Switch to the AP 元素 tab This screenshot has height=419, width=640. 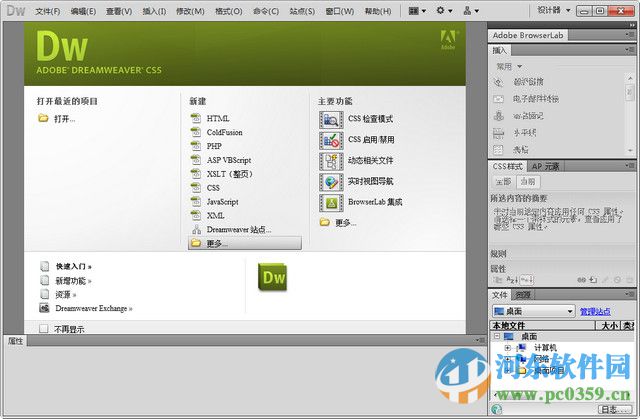point(545,166)
